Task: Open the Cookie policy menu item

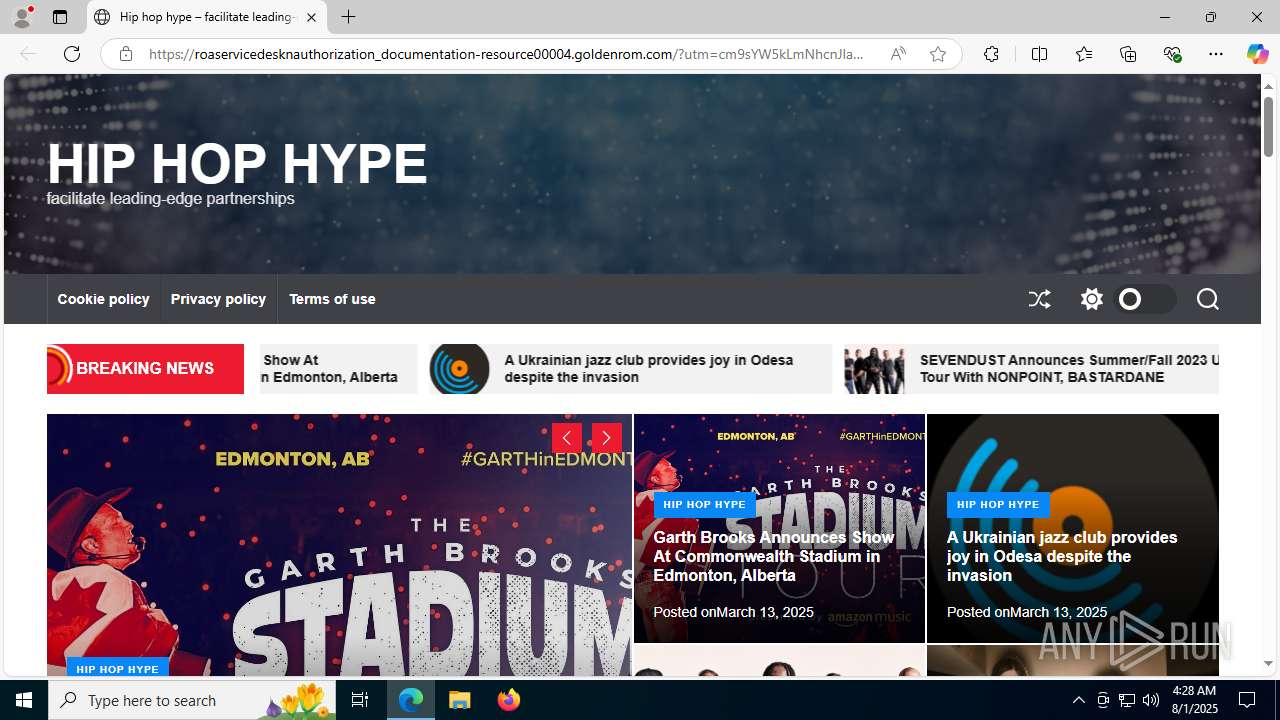Action: [x=103, y=299]
